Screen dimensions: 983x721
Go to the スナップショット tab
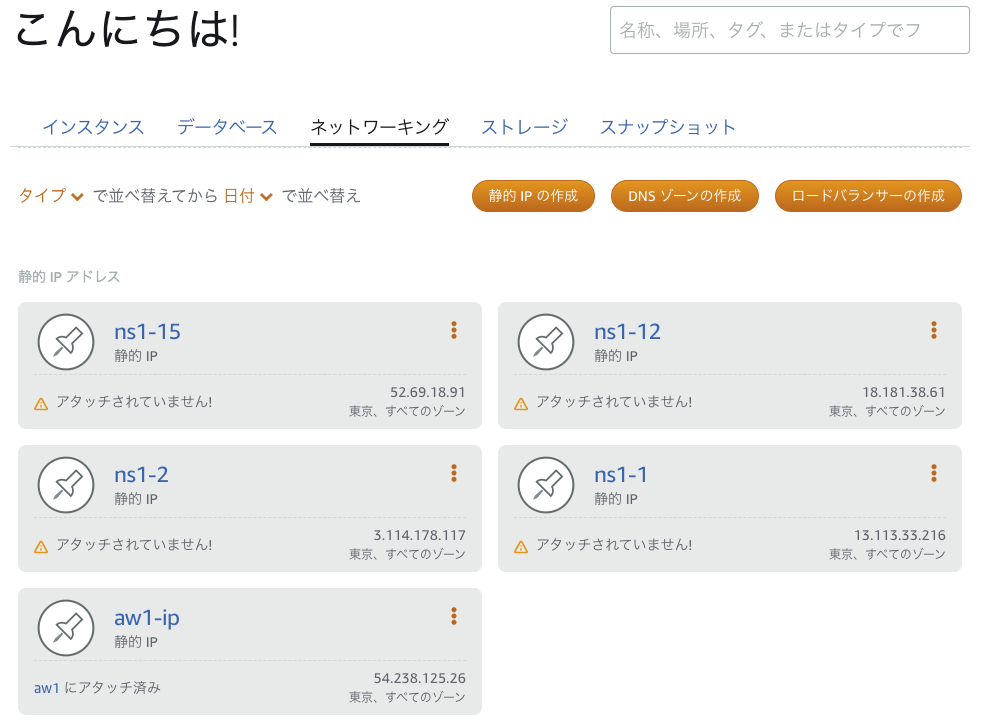667,127
